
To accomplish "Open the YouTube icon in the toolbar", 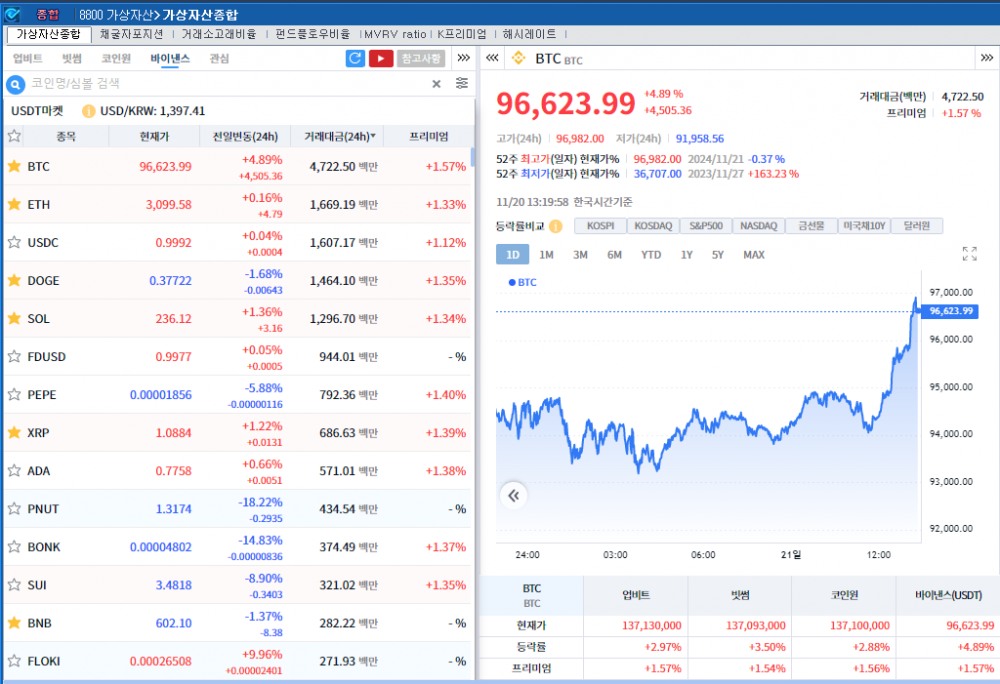I will [x=381, y=58].
